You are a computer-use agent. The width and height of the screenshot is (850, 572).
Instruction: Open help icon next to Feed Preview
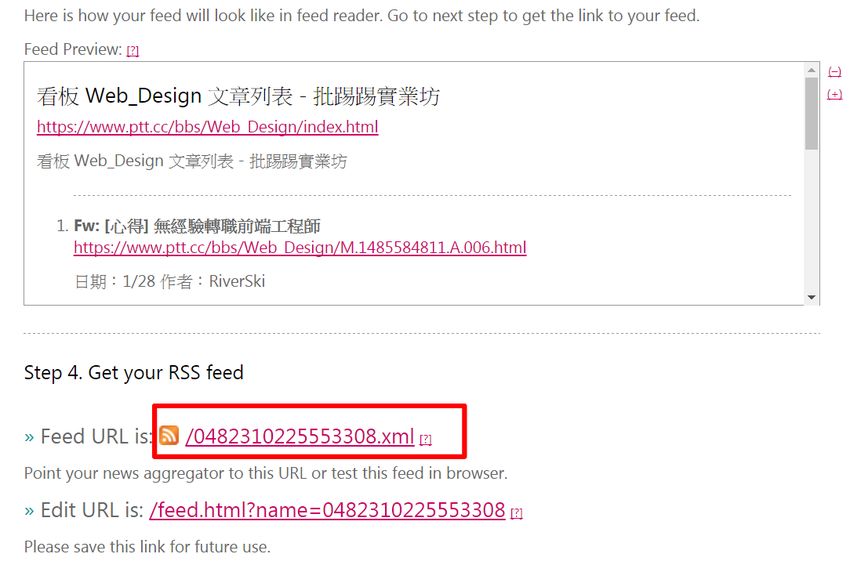point(133,51)
